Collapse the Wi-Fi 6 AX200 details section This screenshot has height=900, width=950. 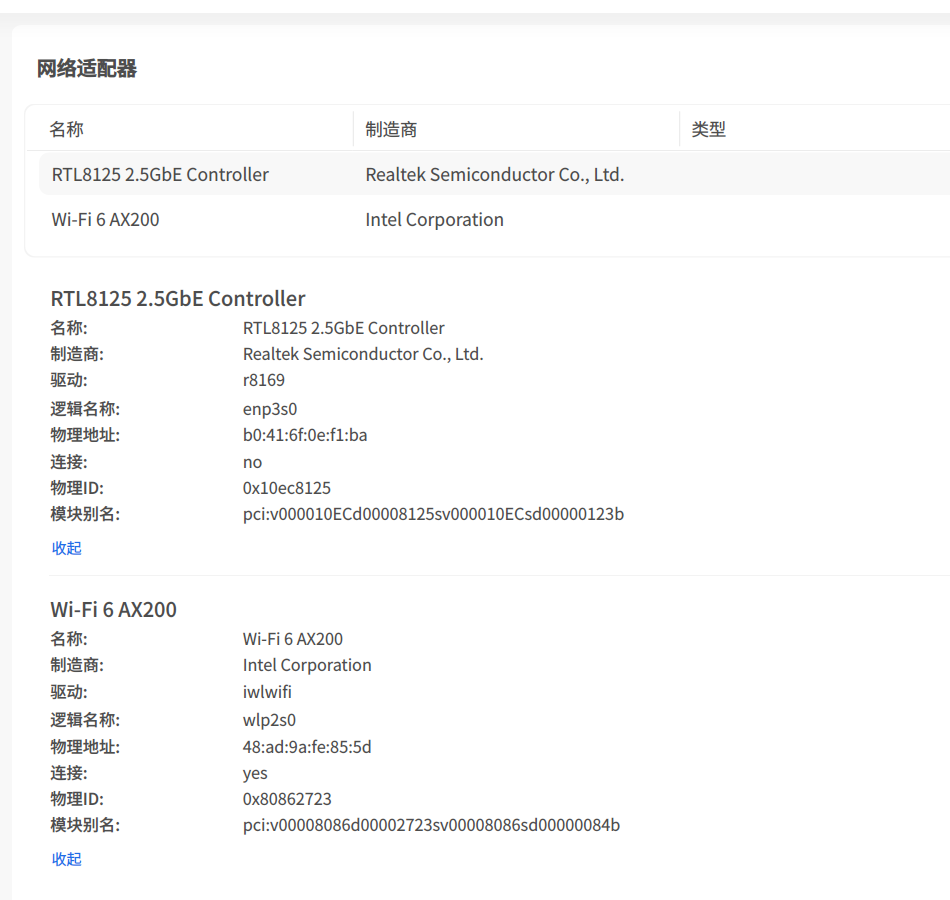pos(67,859)
